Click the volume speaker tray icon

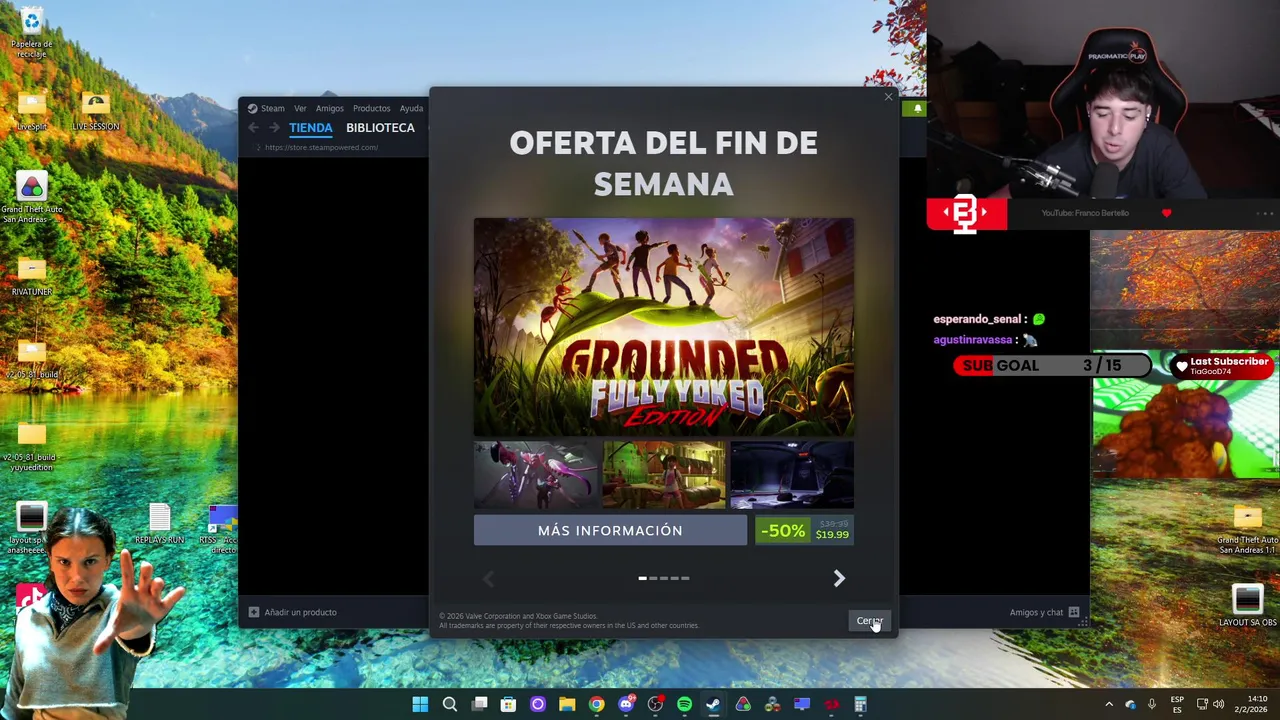tap(1218, 704)
